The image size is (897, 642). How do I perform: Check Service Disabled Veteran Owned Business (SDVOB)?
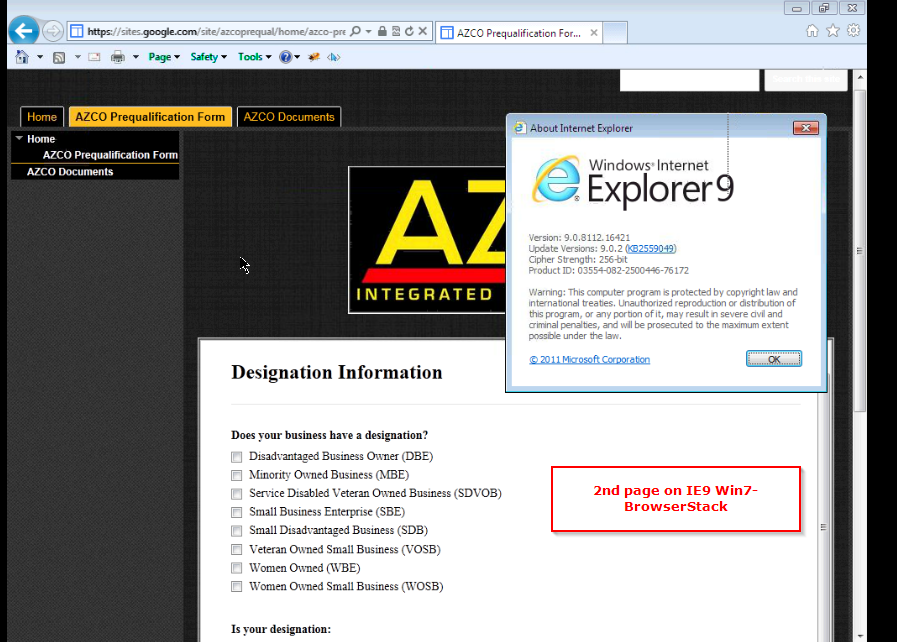(236, 493)
